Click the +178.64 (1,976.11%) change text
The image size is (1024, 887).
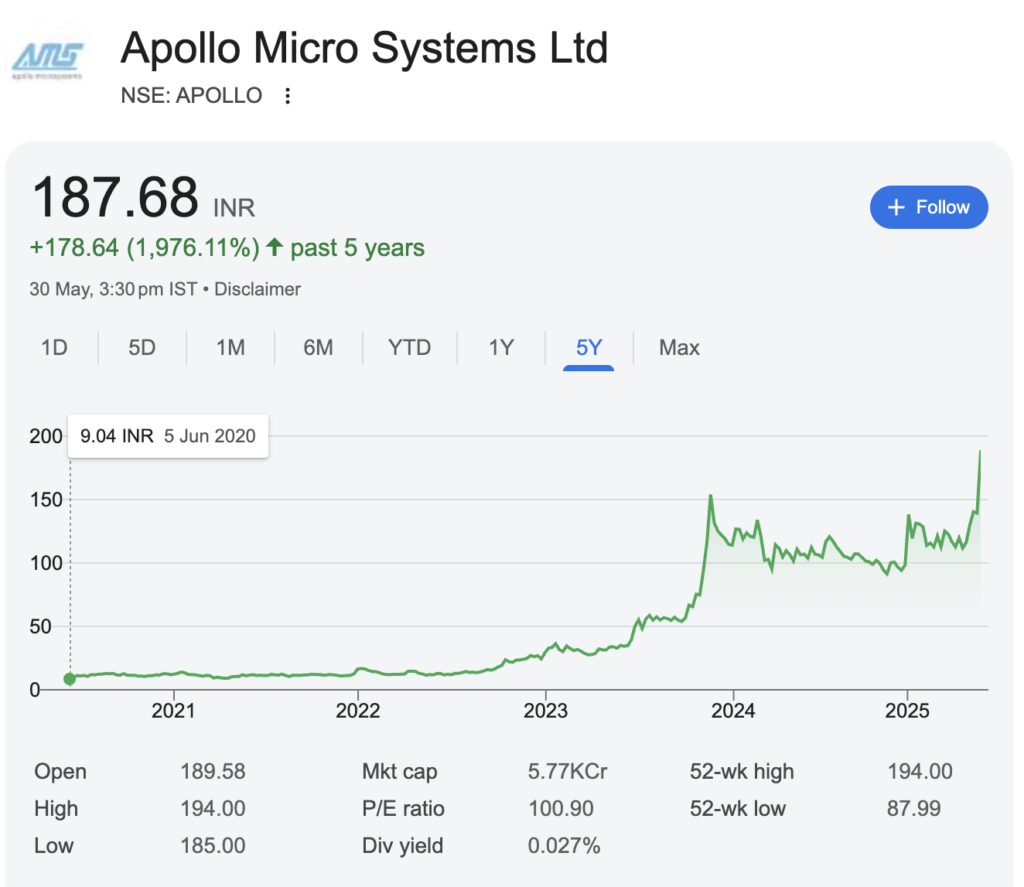tap(144, 248)
